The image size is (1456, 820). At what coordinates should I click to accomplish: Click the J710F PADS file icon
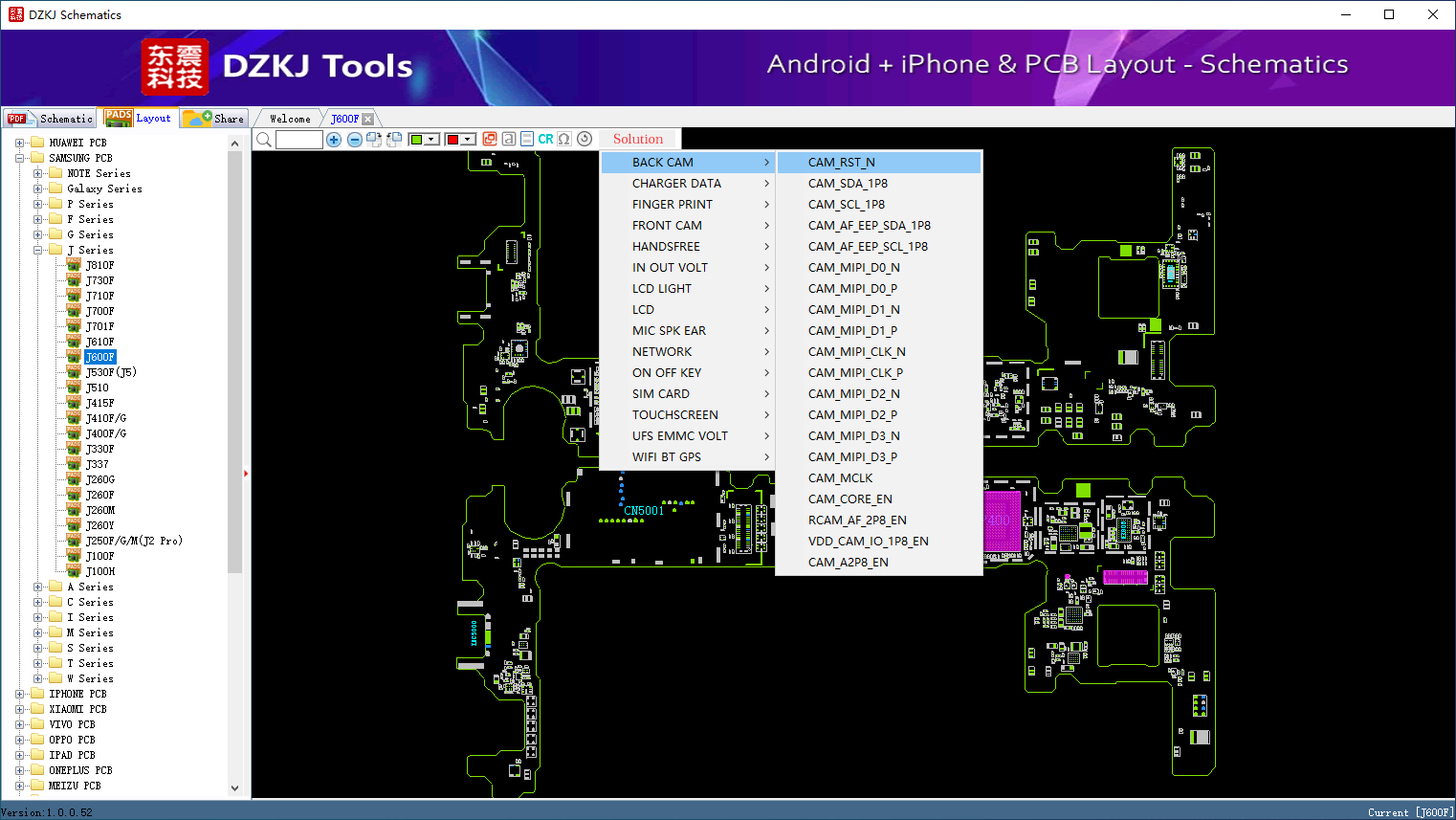click(74, 296)
